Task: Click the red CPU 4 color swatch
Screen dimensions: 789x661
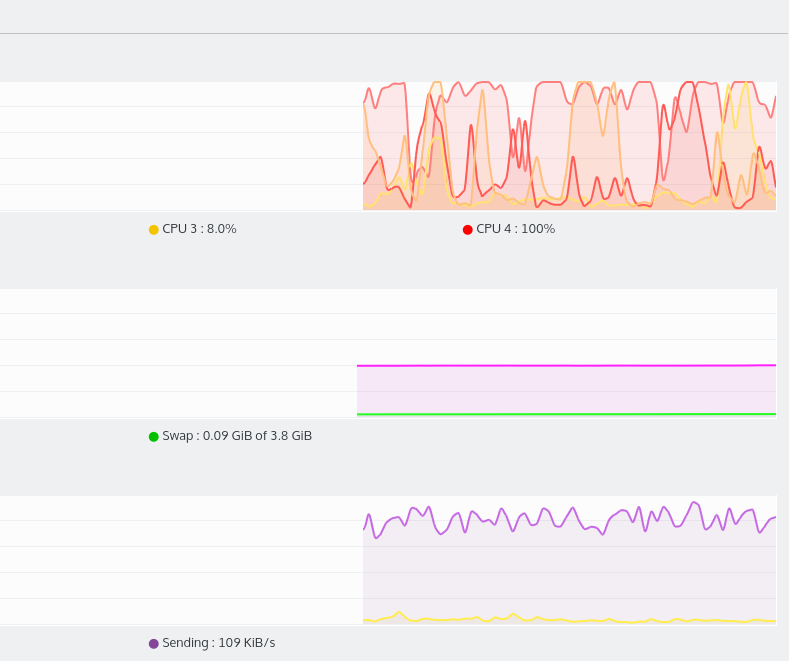Action: coord(468,230)
